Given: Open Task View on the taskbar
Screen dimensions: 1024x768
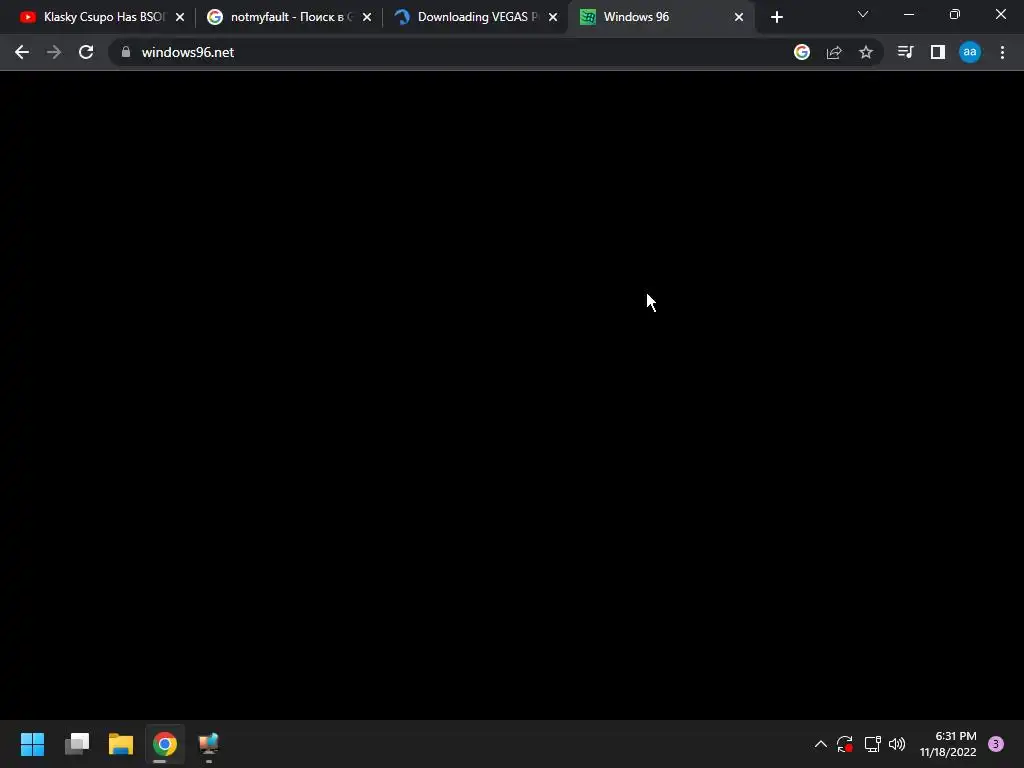Looking at the screenshot, I should (77, 744).
